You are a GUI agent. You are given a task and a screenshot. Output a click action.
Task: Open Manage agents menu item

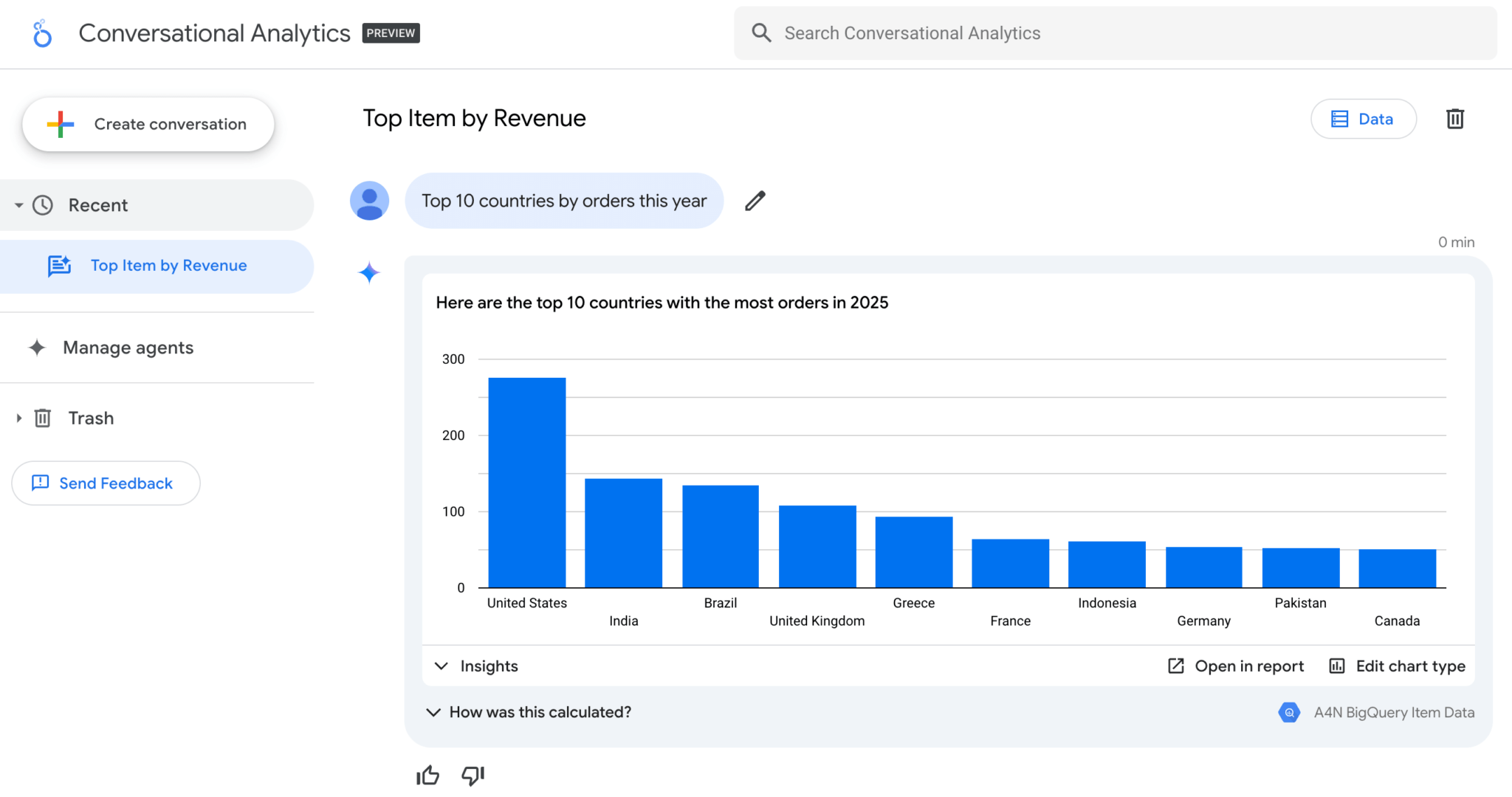tap(128, 348)
